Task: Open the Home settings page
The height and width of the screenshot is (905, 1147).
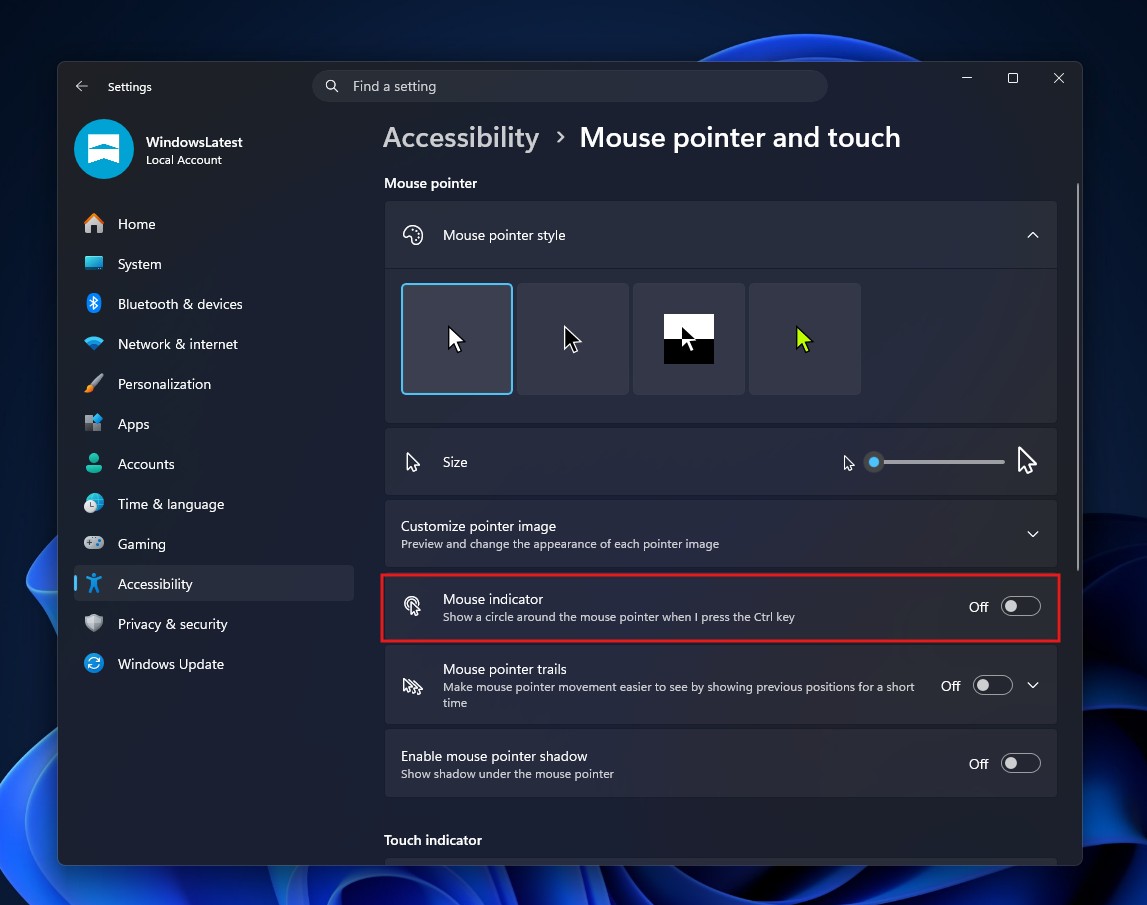Action: tap(214, 224)
